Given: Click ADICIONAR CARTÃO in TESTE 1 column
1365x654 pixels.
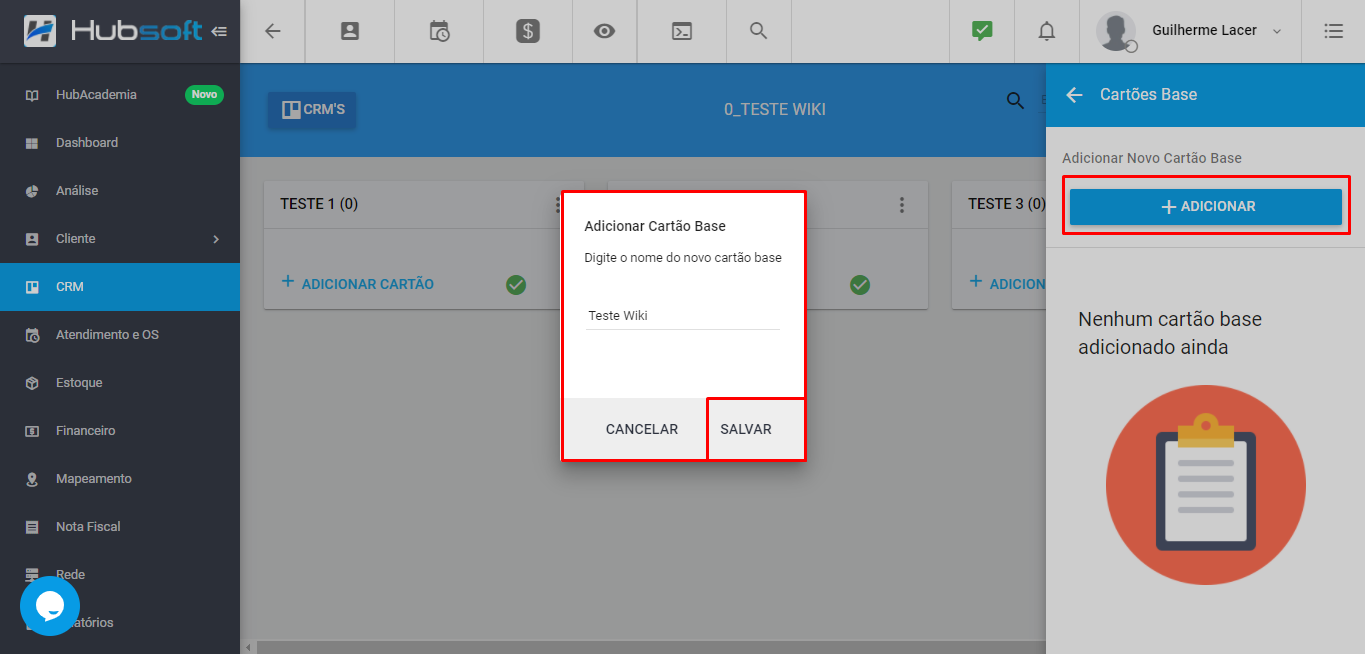Looking at the screenshot, I should click(358, 283).
